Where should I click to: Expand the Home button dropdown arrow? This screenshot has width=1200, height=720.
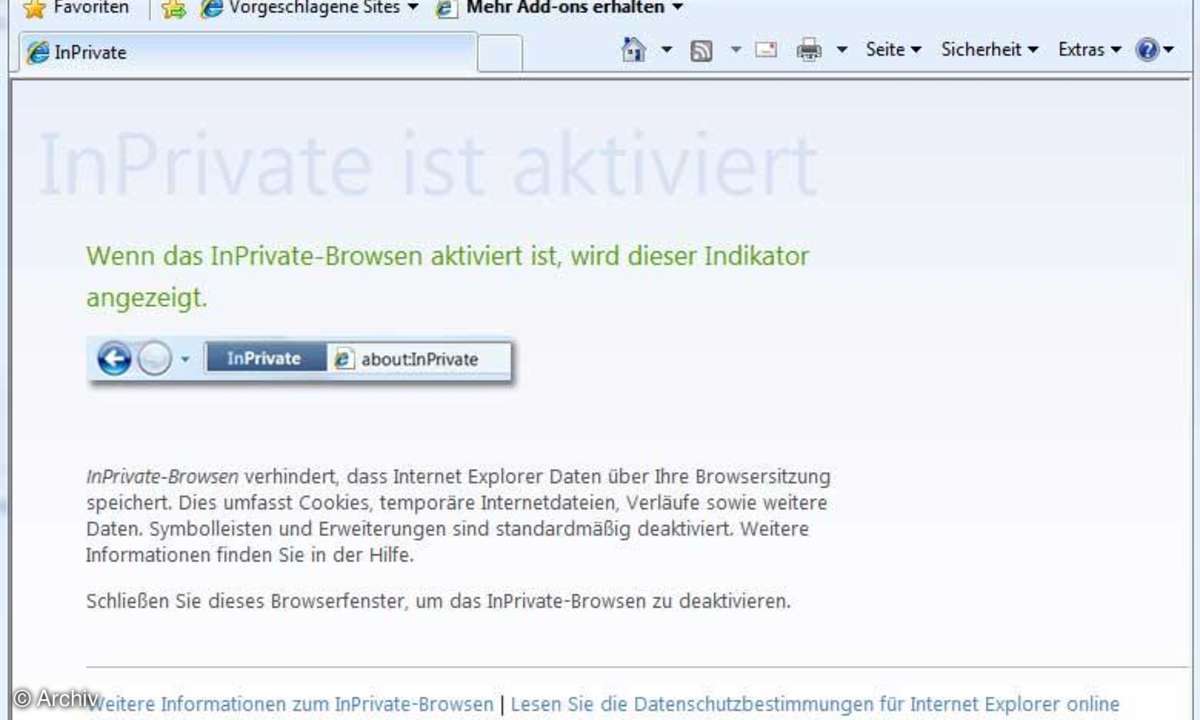click(666, 49)
